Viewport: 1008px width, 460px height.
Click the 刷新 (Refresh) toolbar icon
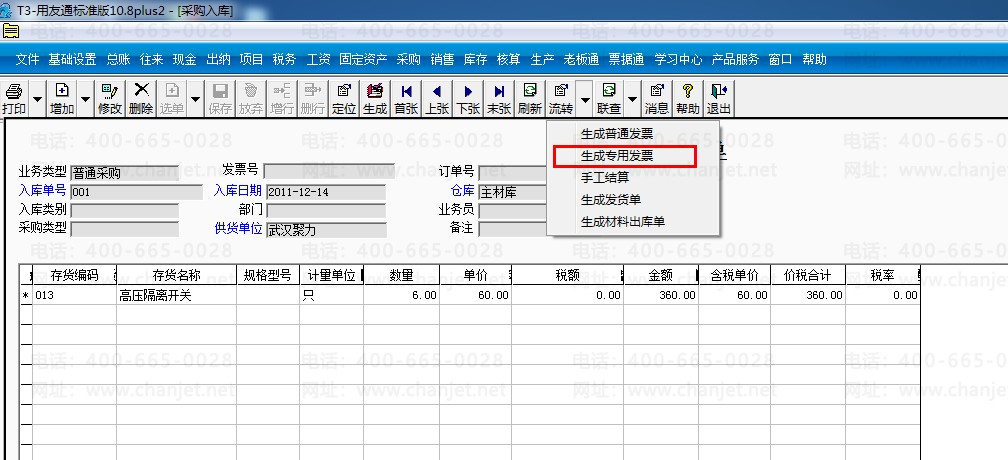pyautogui.click(x=530, y=99)
